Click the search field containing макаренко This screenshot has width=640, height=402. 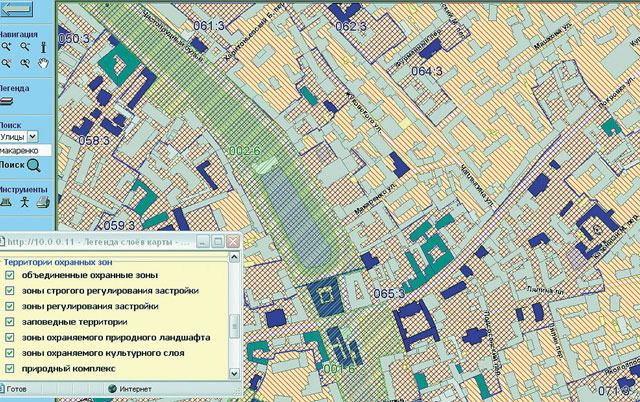point(25,151)
